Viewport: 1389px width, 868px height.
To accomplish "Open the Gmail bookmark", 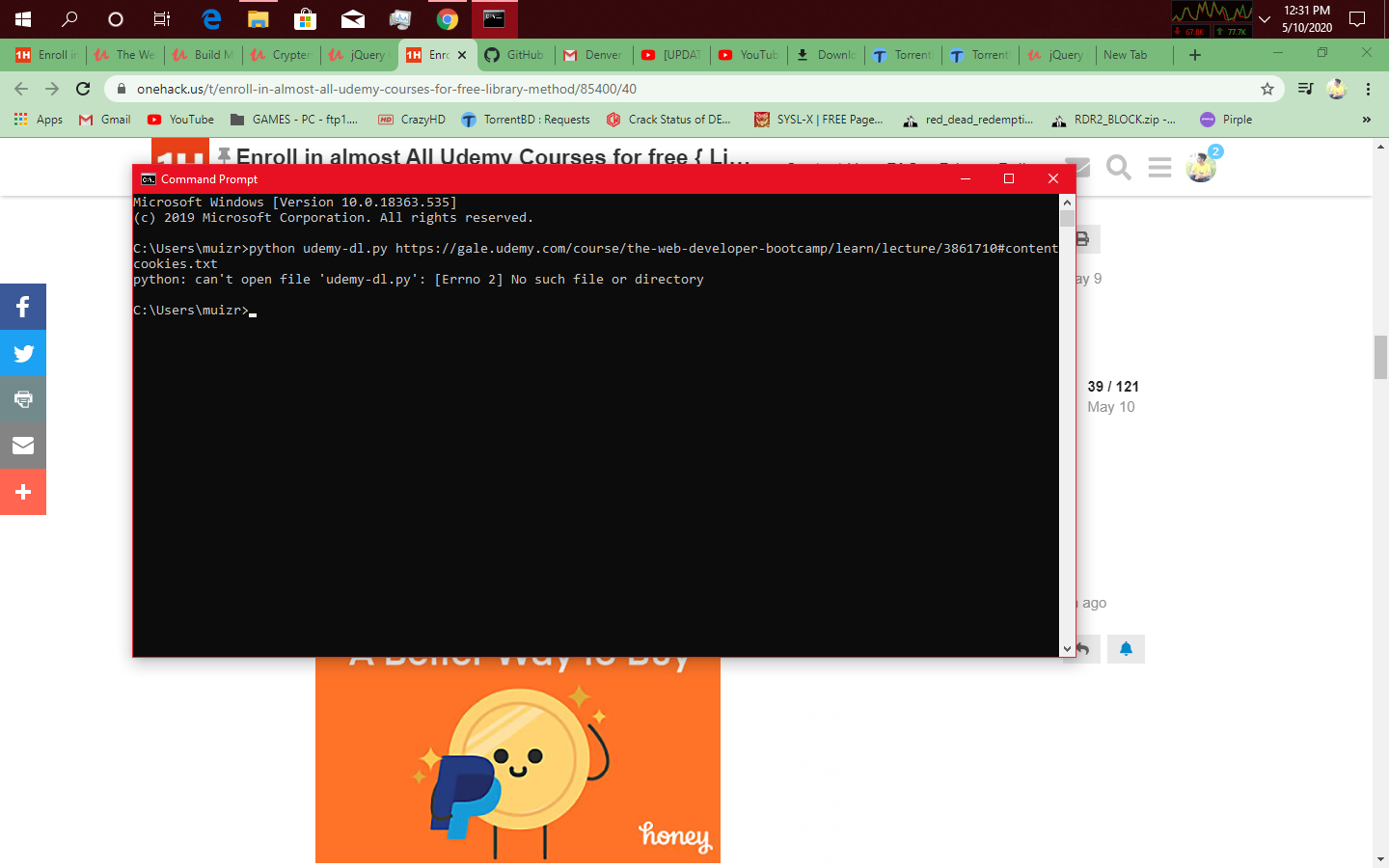I will pos(105,120).
